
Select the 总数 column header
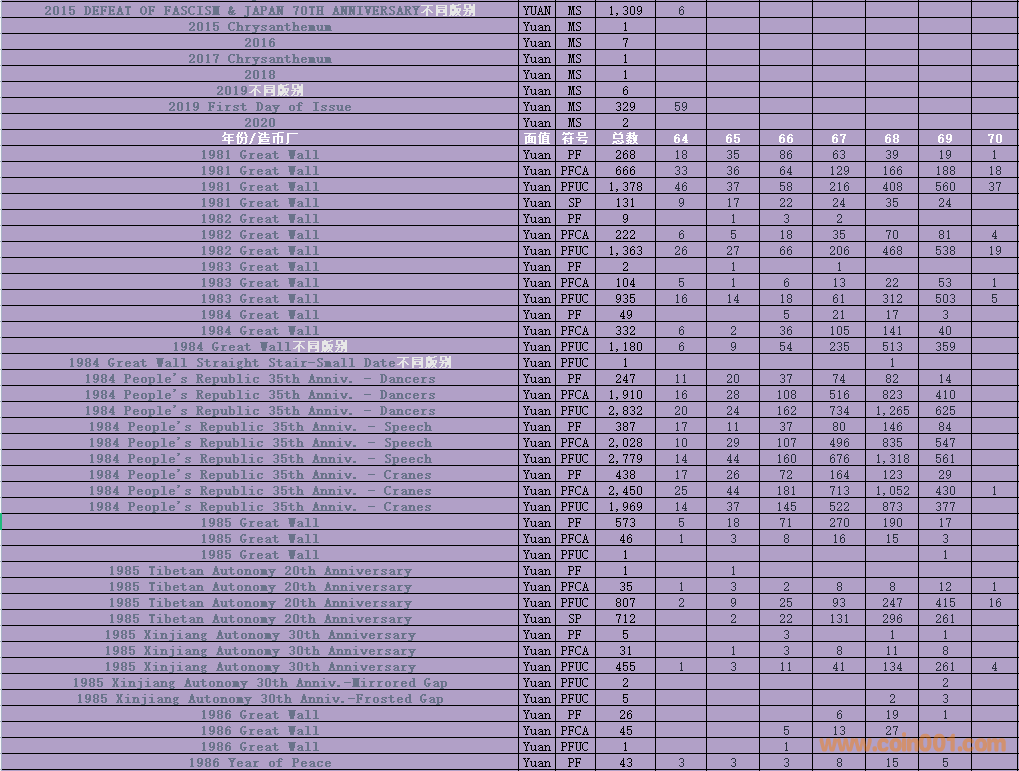pyautogui.click(x=625, y=139)
